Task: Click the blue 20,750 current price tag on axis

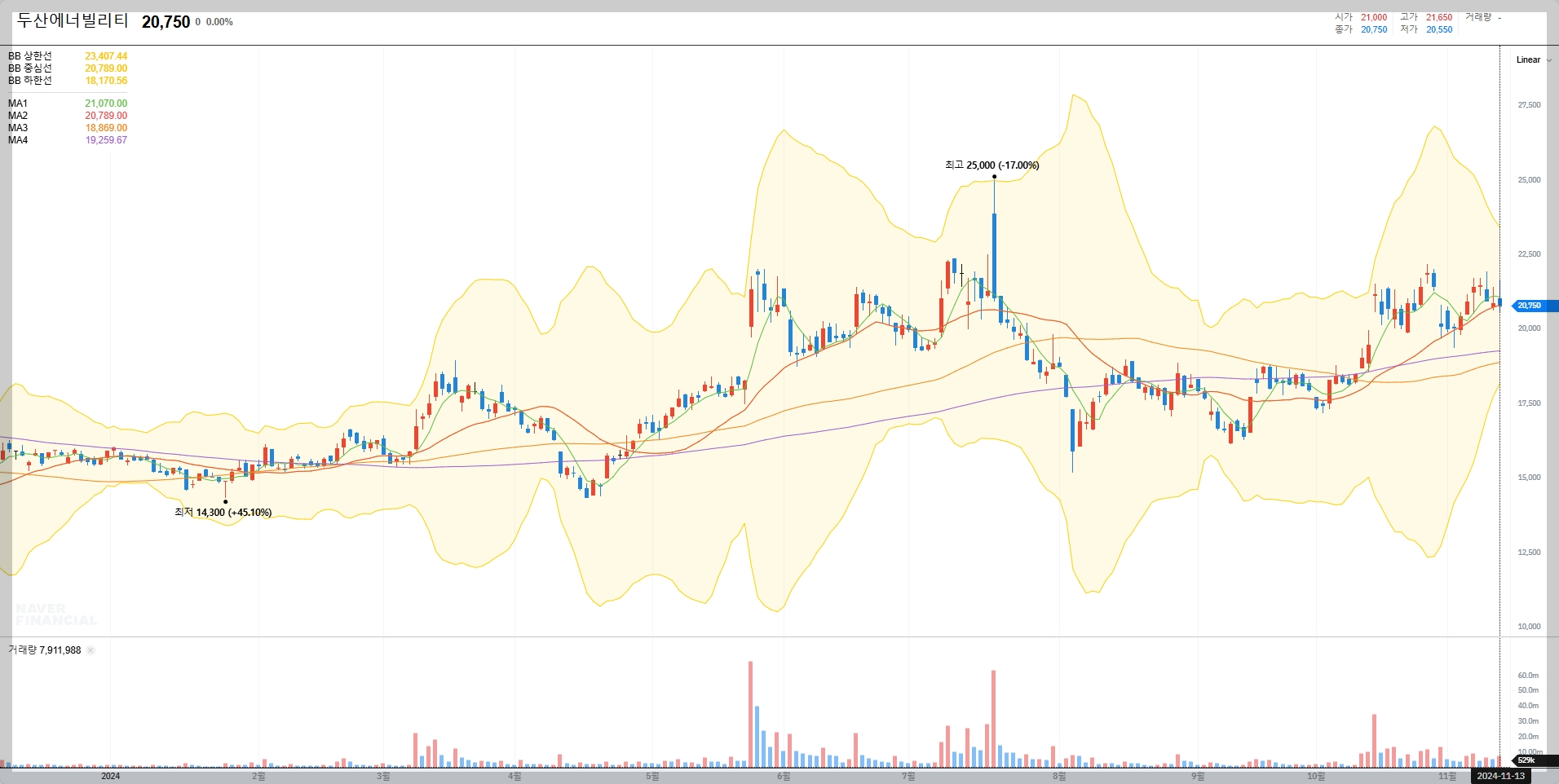Action: click(x=1534, y=306)
